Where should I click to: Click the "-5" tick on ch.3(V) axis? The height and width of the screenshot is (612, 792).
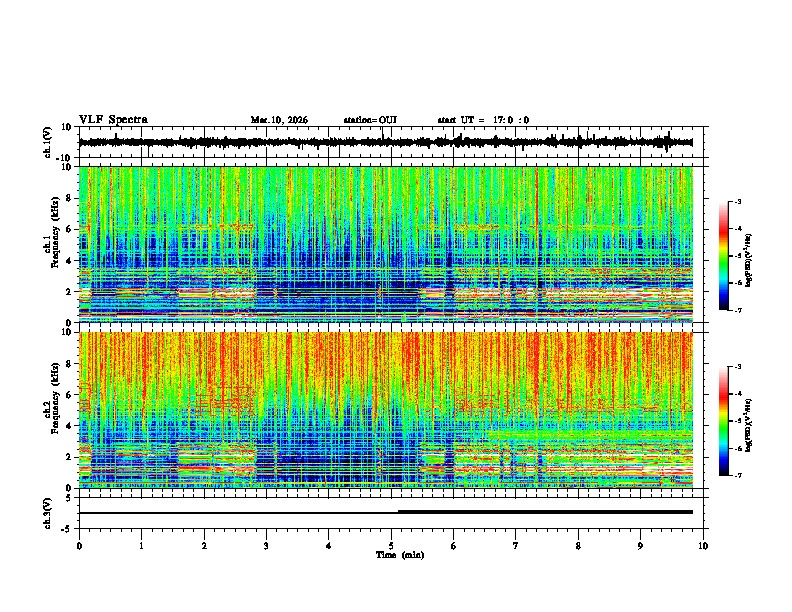coord(67,529)
